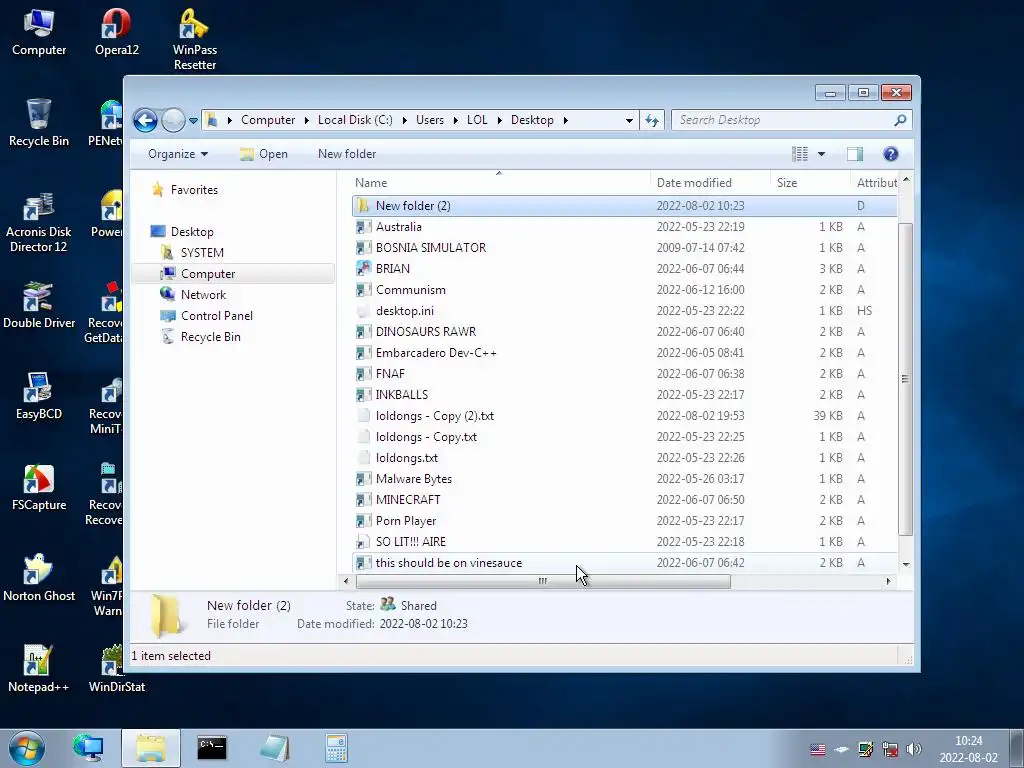This screenshot has width=1024, height=768.
Task: Click scroll right arrow of file list
Action: coord(888,581)
